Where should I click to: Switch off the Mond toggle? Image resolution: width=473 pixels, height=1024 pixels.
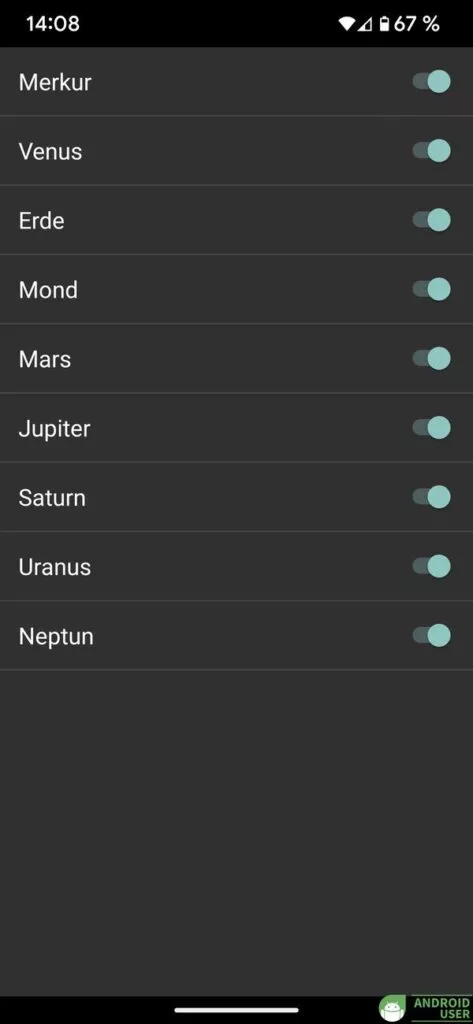point(431,289)
